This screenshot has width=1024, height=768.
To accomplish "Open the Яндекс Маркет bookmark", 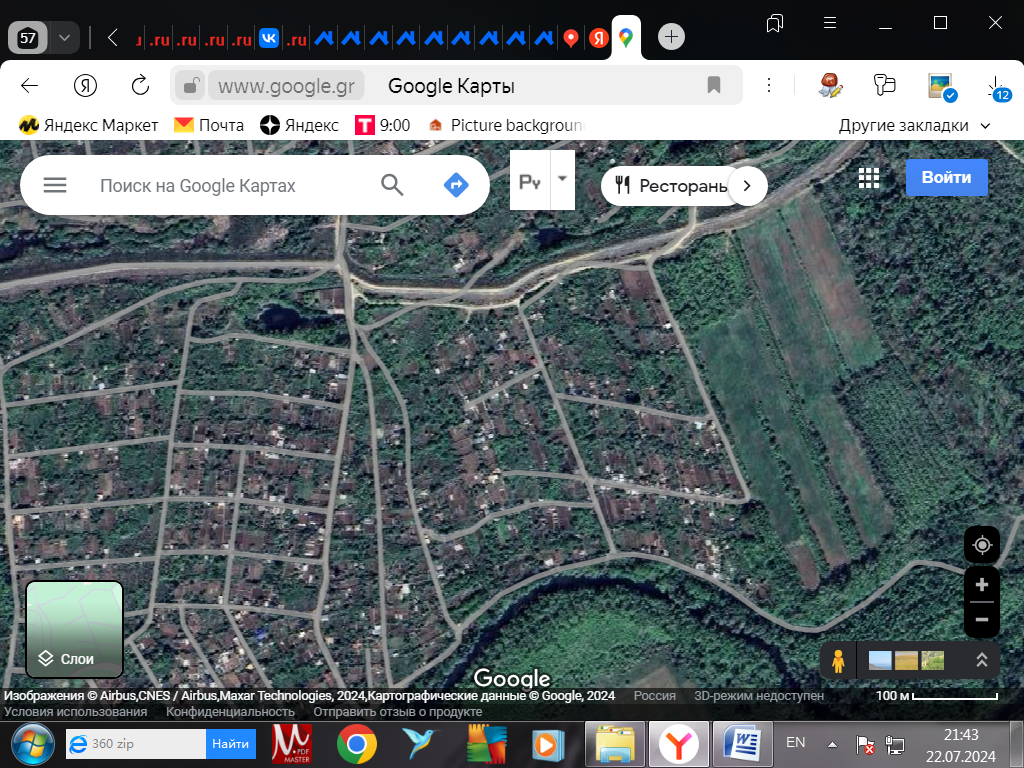I will (88, 125).
